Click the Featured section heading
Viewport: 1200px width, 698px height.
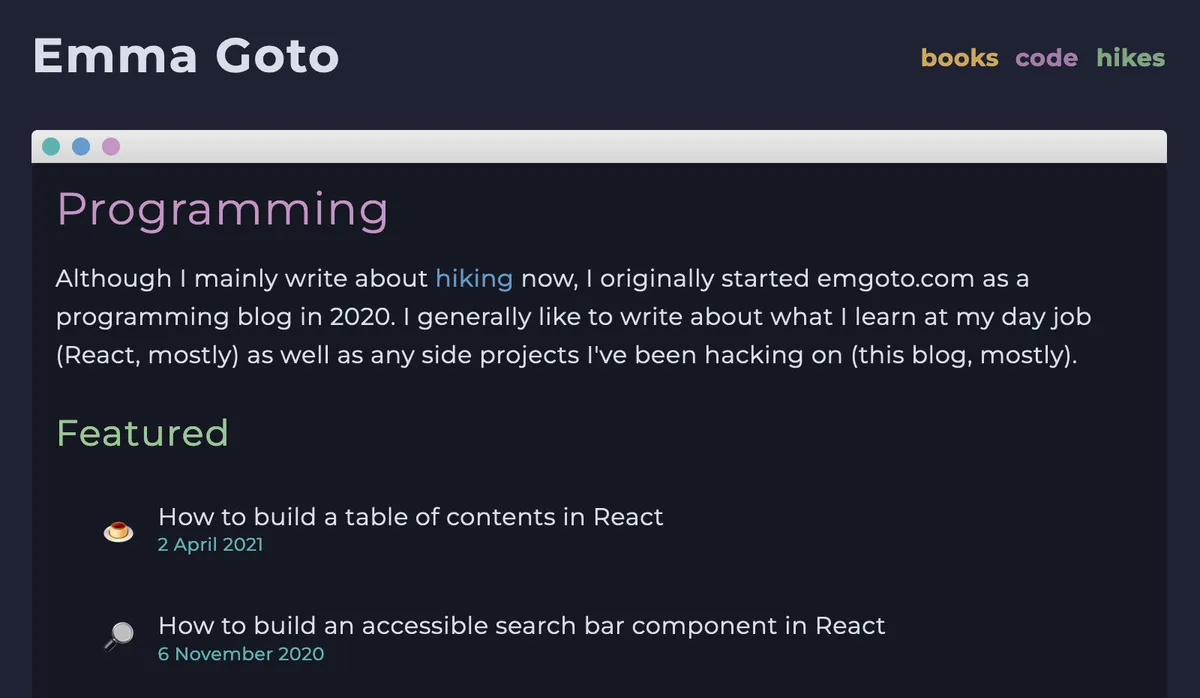point(142,433)
